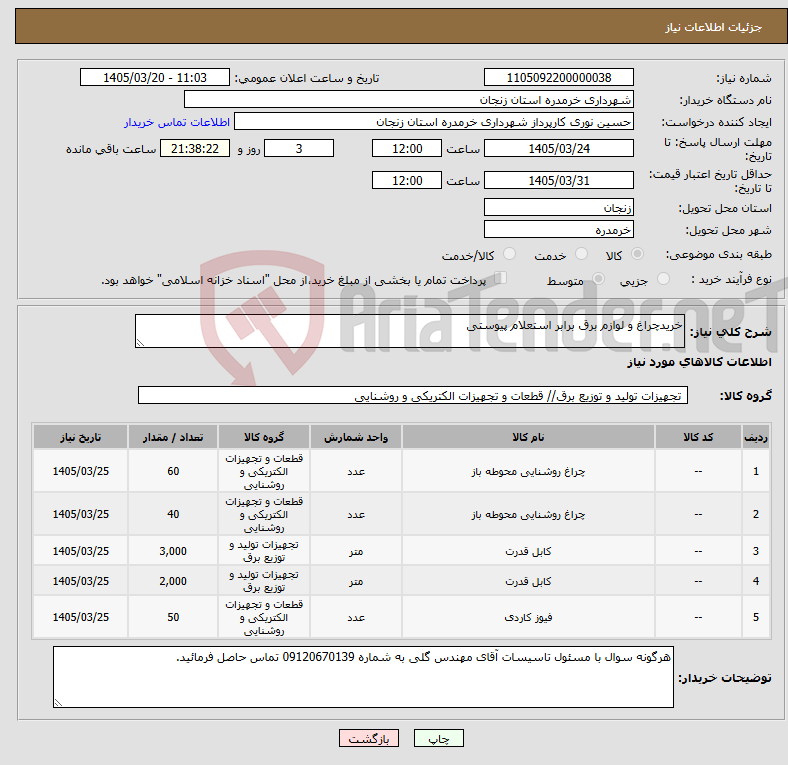Select the کالا radio button
This screenshot has width=788, height=765.
coord(637,254)
